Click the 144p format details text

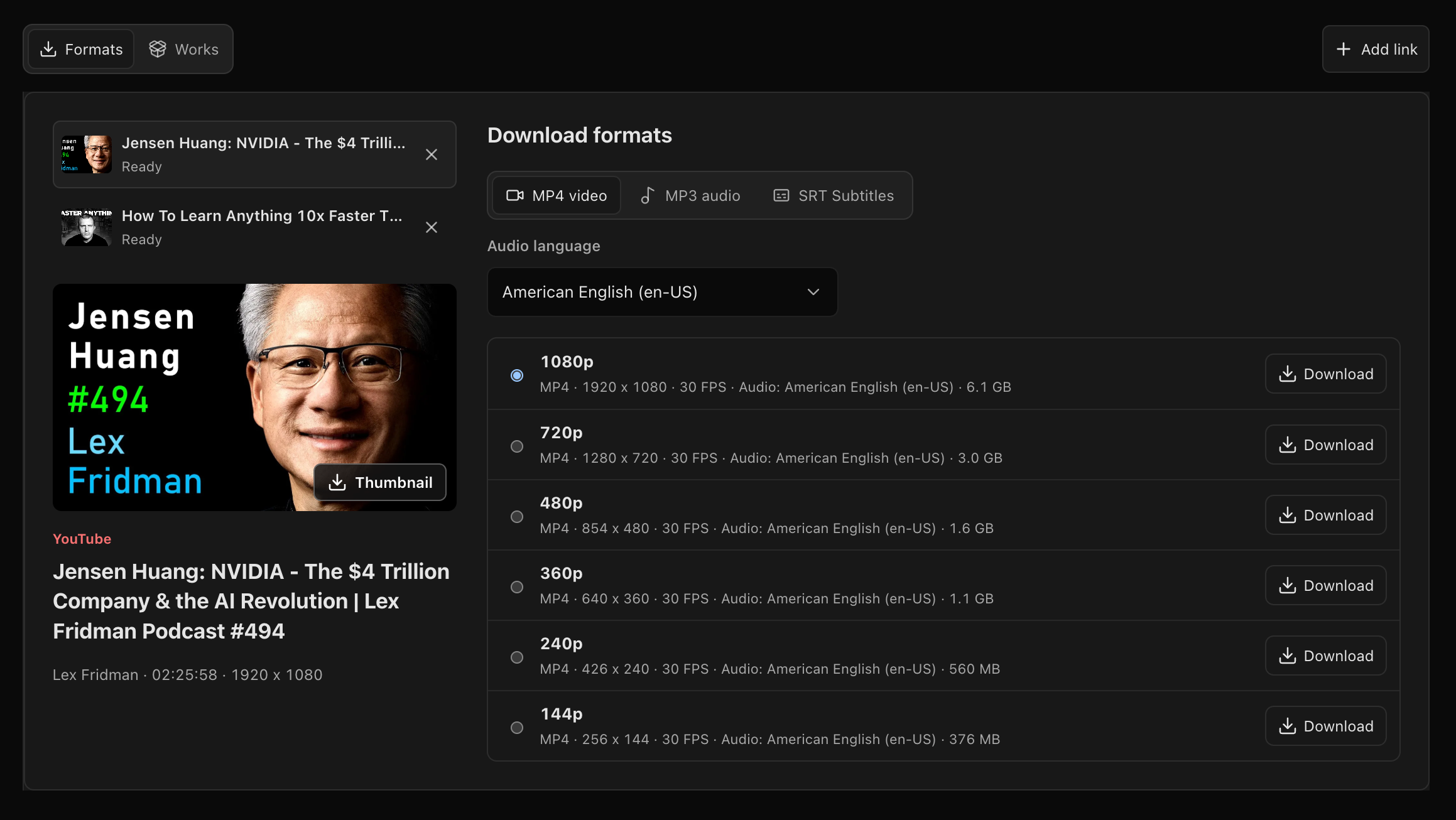[x=769, y=740]
